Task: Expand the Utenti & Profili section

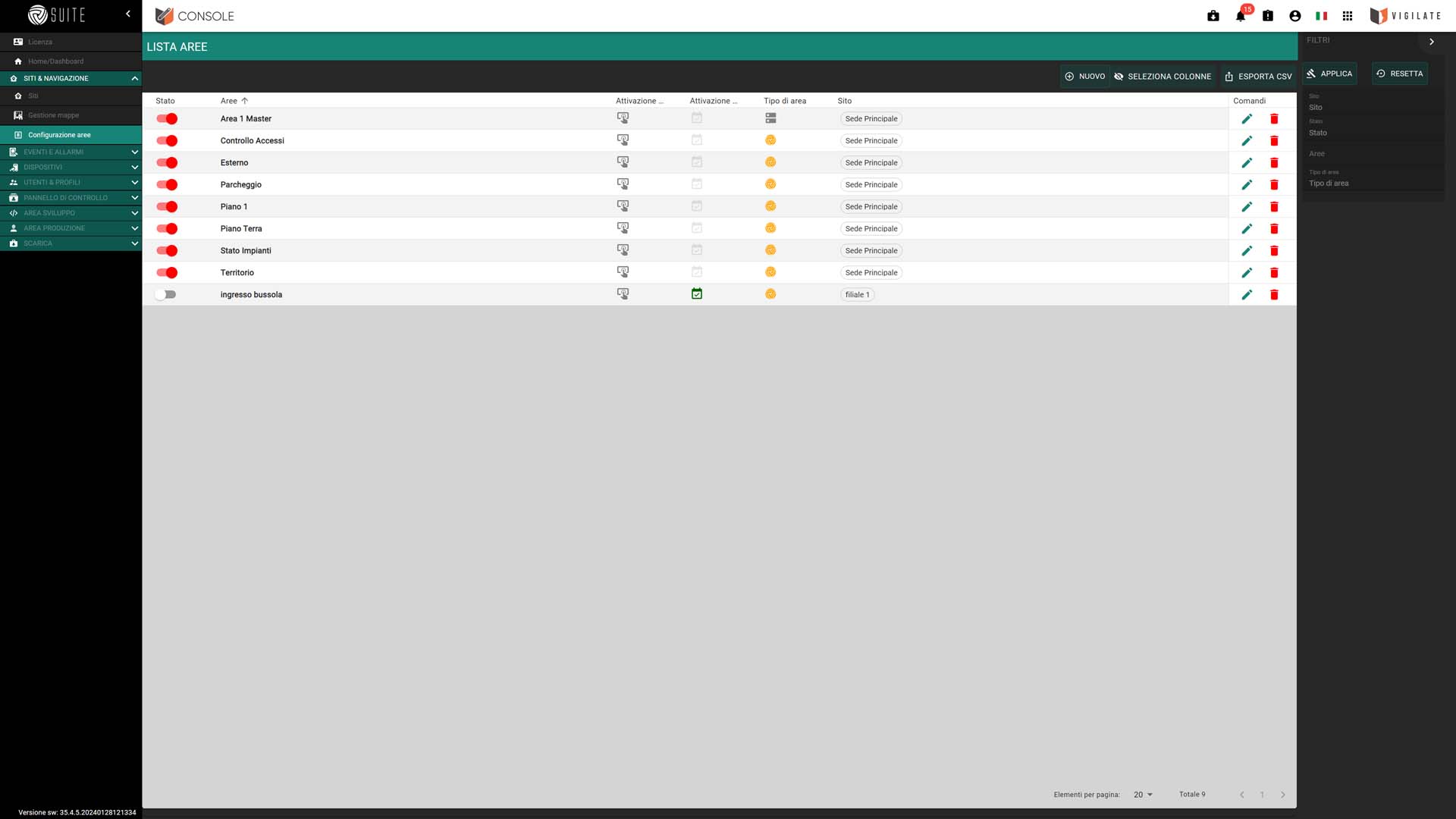Action: tap(71, 182)
